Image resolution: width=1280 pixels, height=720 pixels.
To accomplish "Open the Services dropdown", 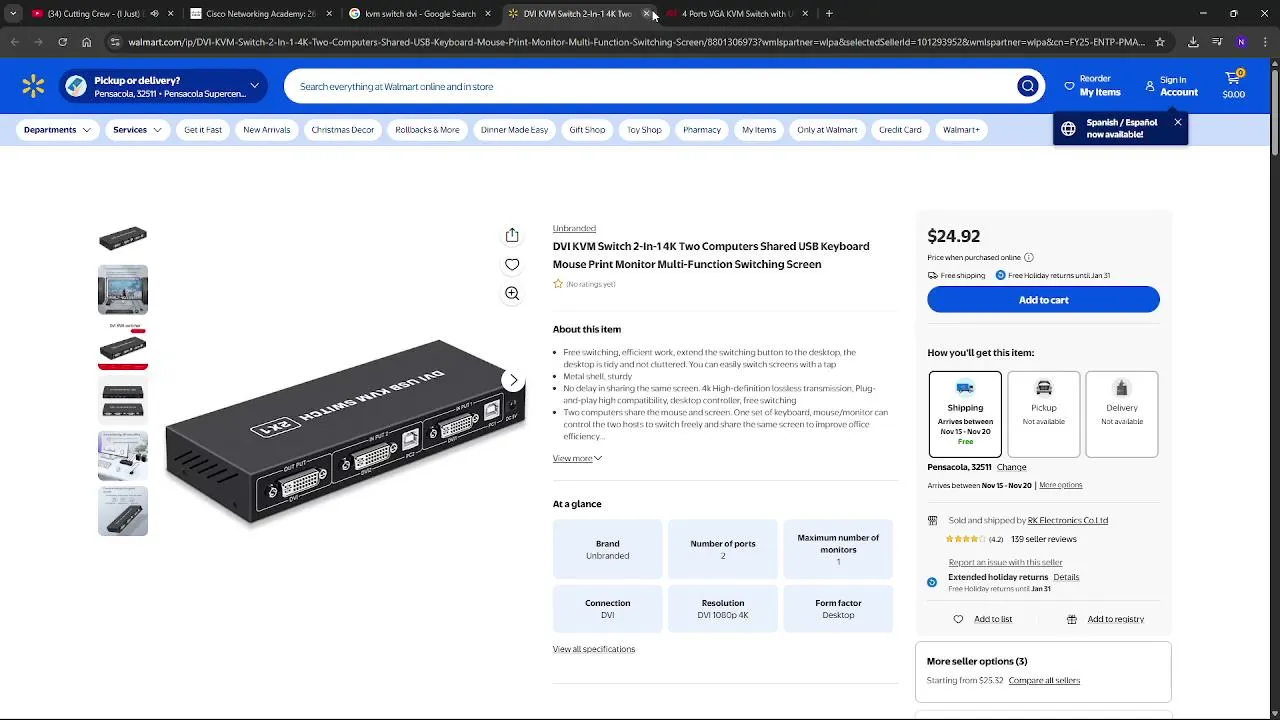I will point(137,130).
